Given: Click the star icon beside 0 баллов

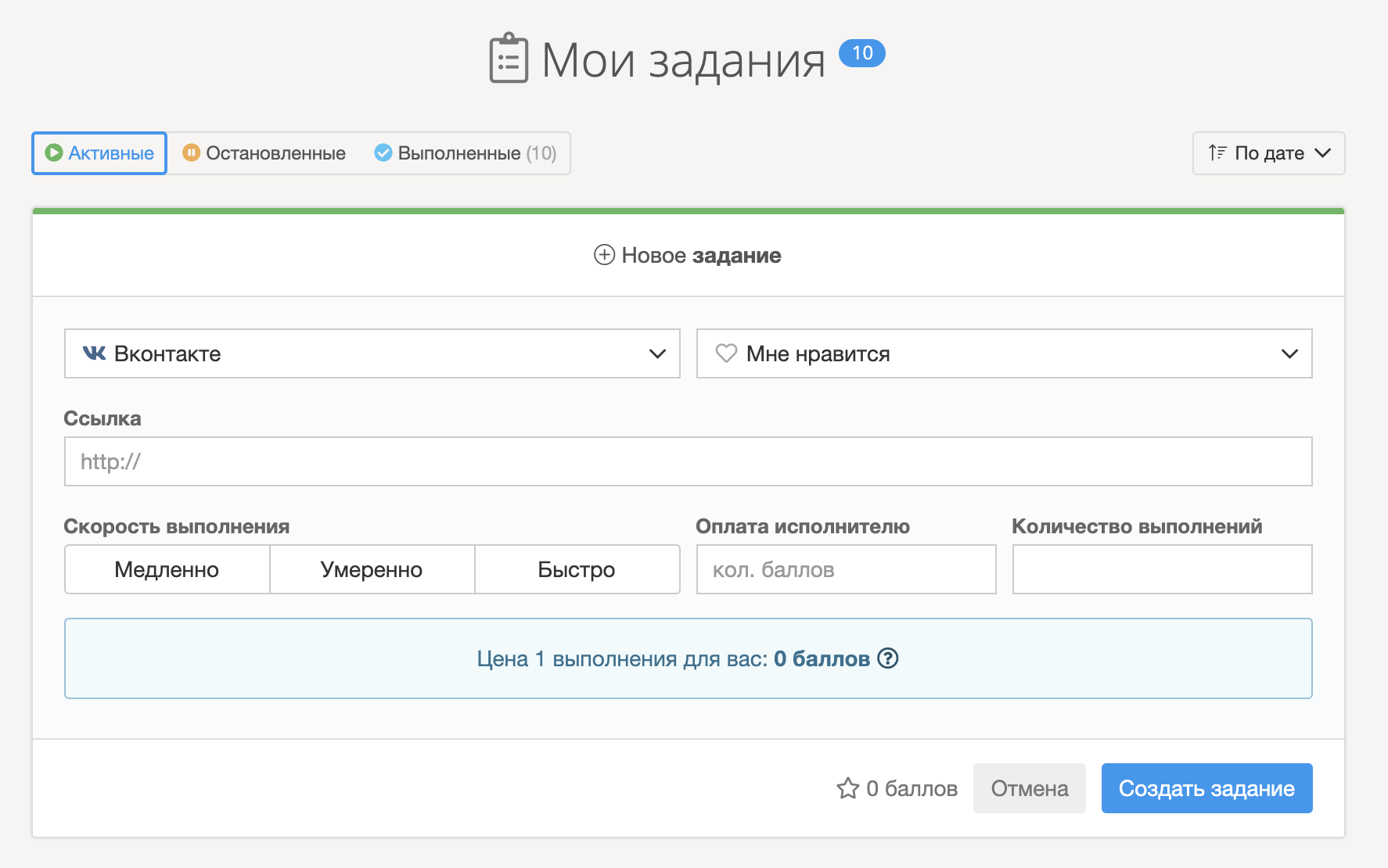Looking at the screenshot, I should click(847, 788).
